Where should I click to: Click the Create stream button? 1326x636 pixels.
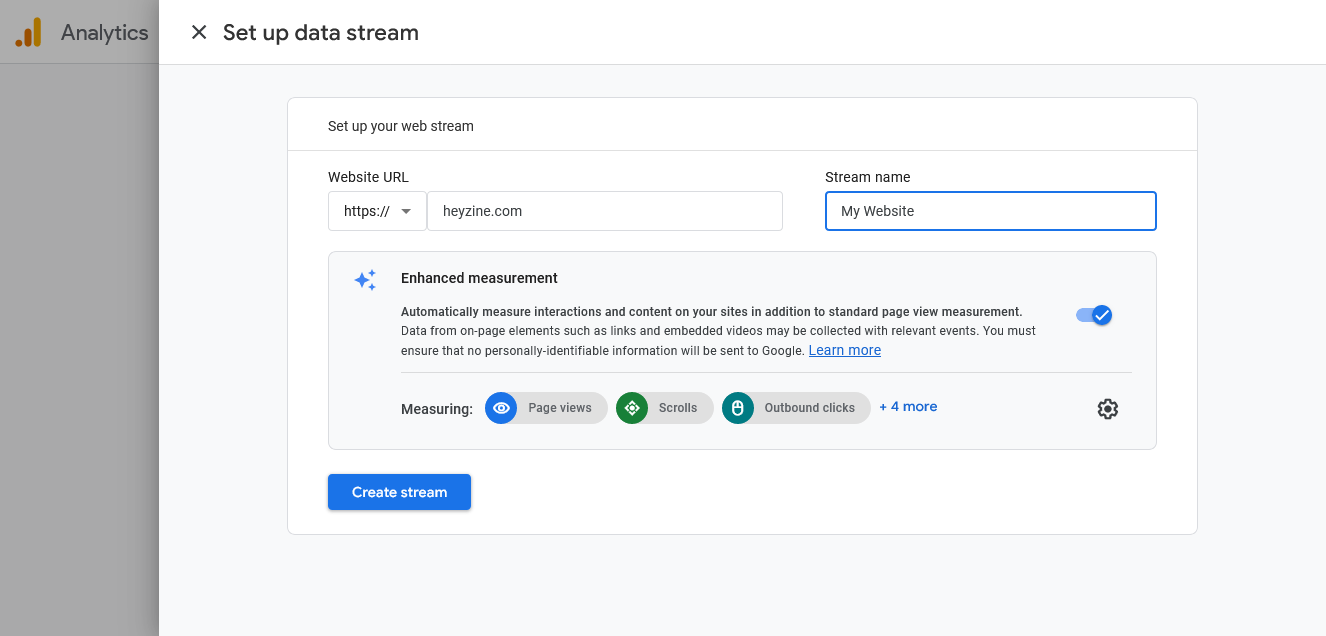pos(399,491)
